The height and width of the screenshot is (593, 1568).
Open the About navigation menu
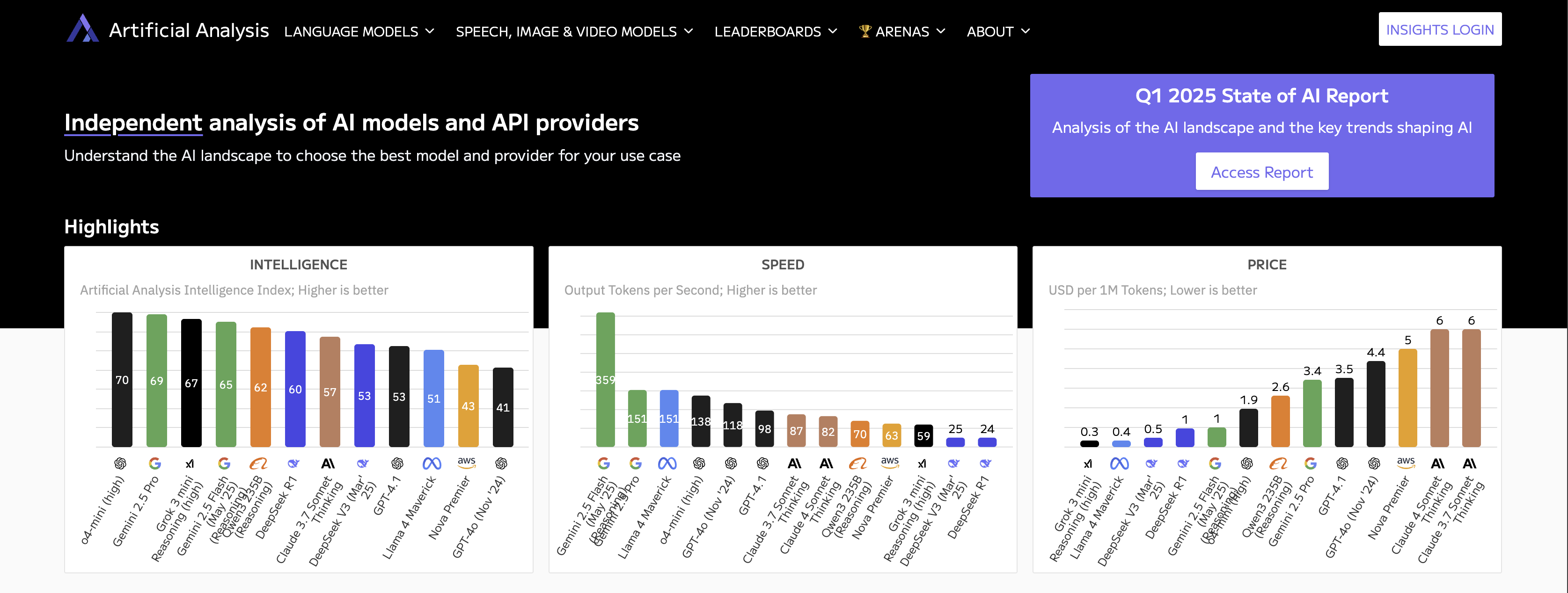tap(998, 31)
